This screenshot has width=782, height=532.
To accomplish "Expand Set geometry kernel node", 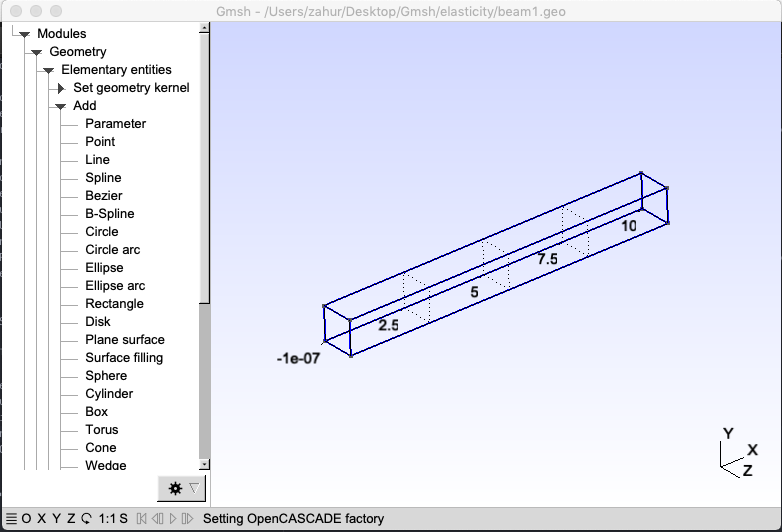I will click(x=61, y=88).
